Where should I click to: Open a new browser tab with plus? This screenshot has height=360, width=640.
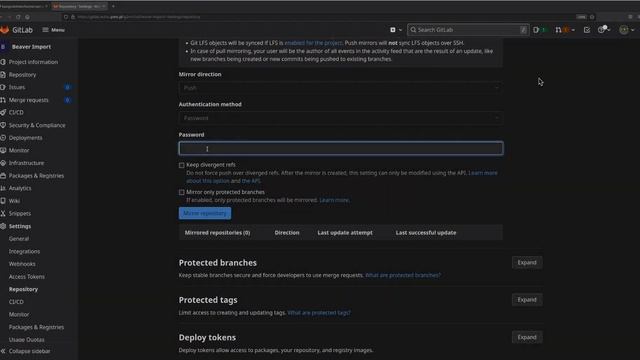[x=113, y=6]
